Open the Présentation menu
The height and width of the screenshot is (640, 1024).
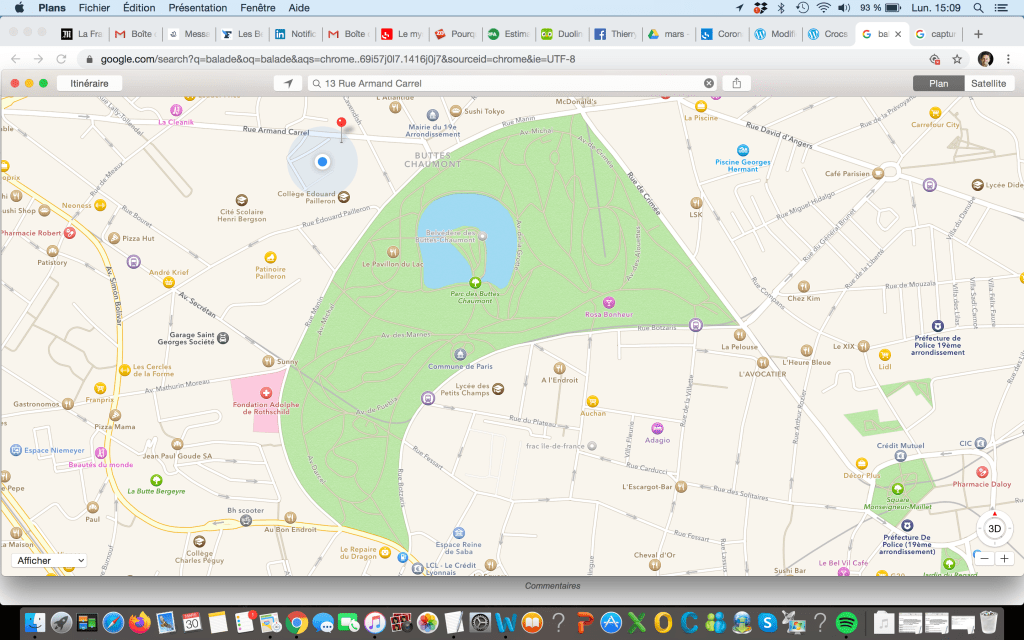[x=197, y=7]
